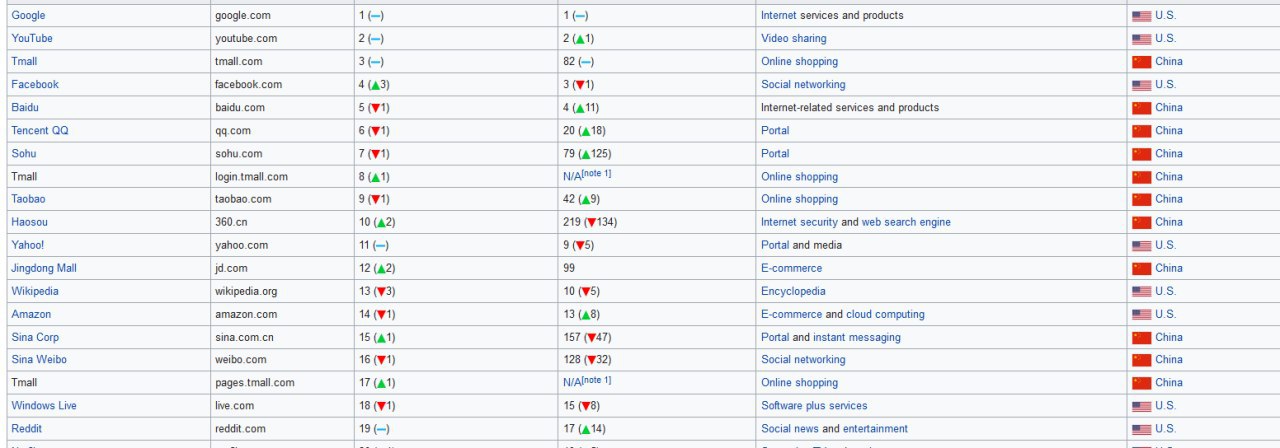Open the Reddit article link
Viewport: 1280px width, 448px height.
[27, 429]
